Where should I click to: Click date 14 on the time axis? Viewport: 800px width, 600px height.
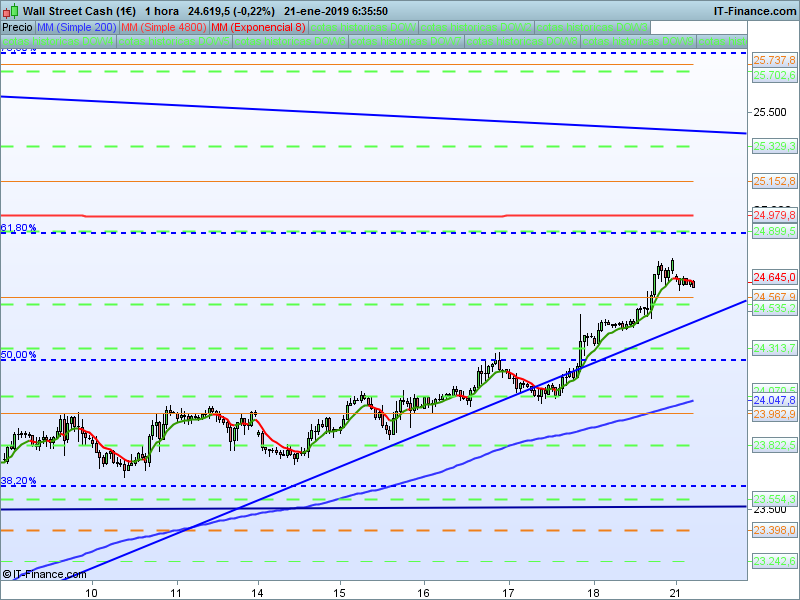coord(258,593)
